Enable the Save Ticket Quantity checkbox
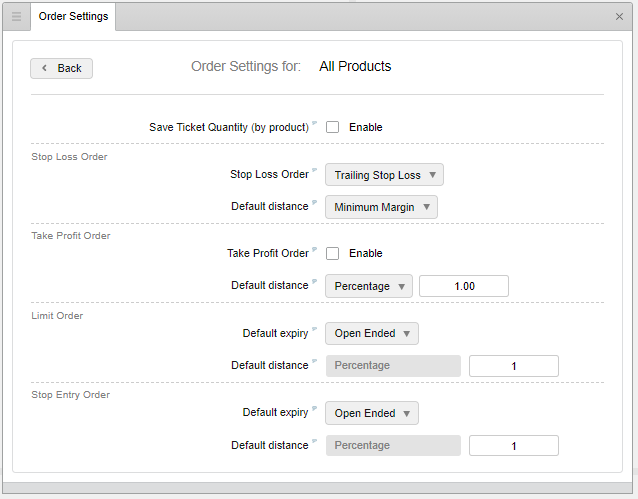This screenshot has height=499, width=638. coord(332,127)
